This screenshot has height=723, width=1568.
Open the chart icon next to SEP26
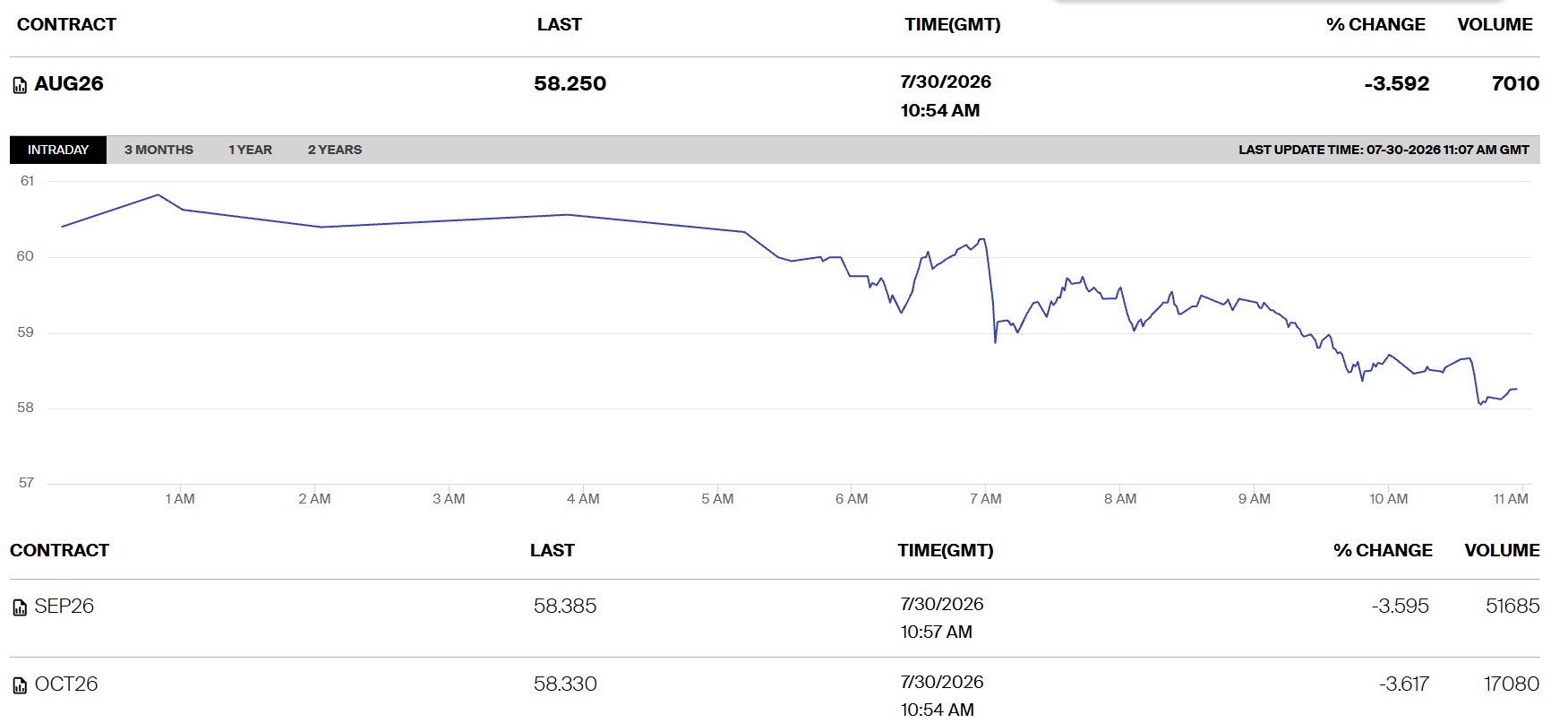pos(20,608)
